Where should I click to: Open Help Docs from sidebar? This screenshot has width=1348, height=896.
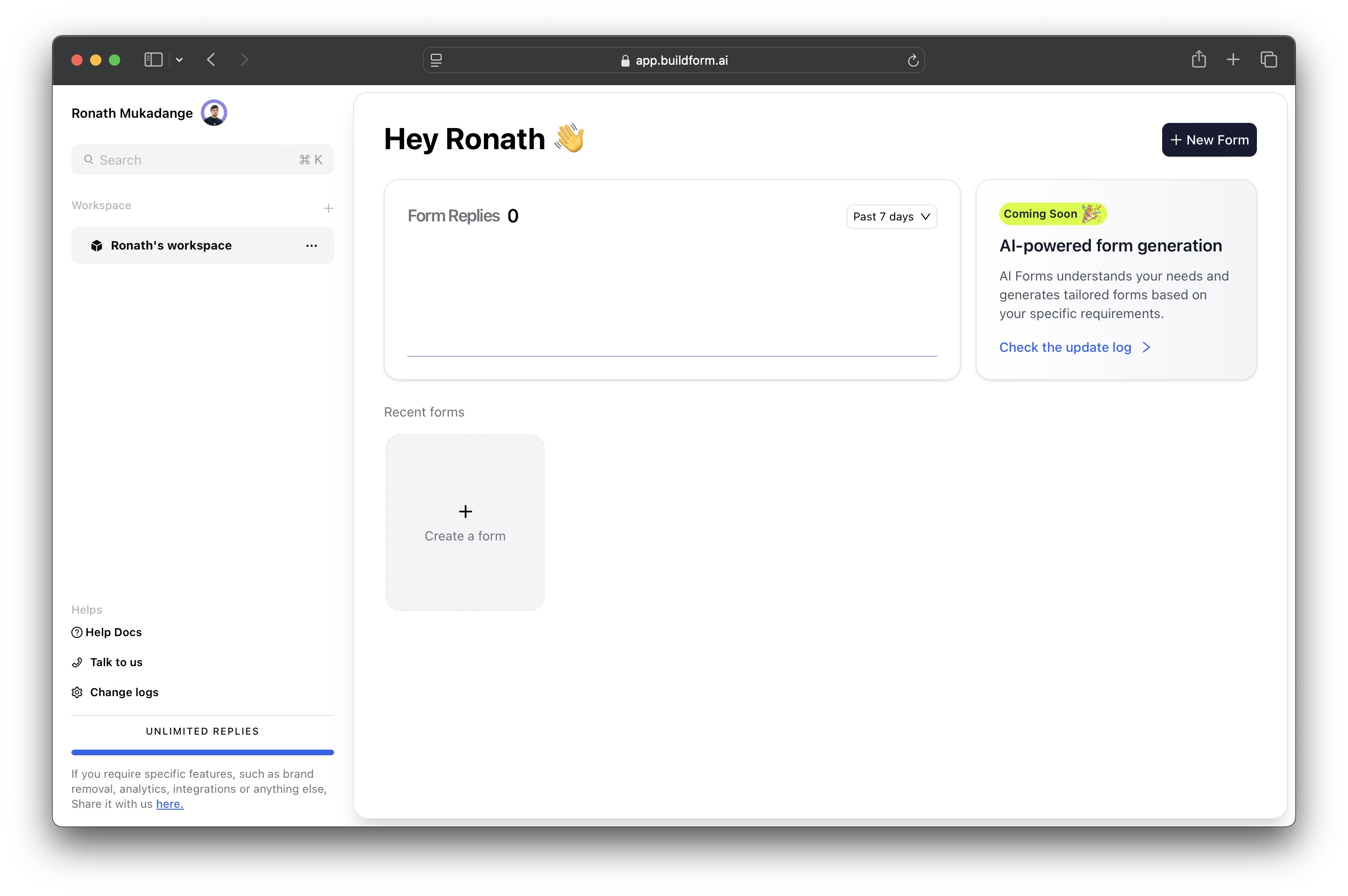pyautogui.click(x=113, y=632)
